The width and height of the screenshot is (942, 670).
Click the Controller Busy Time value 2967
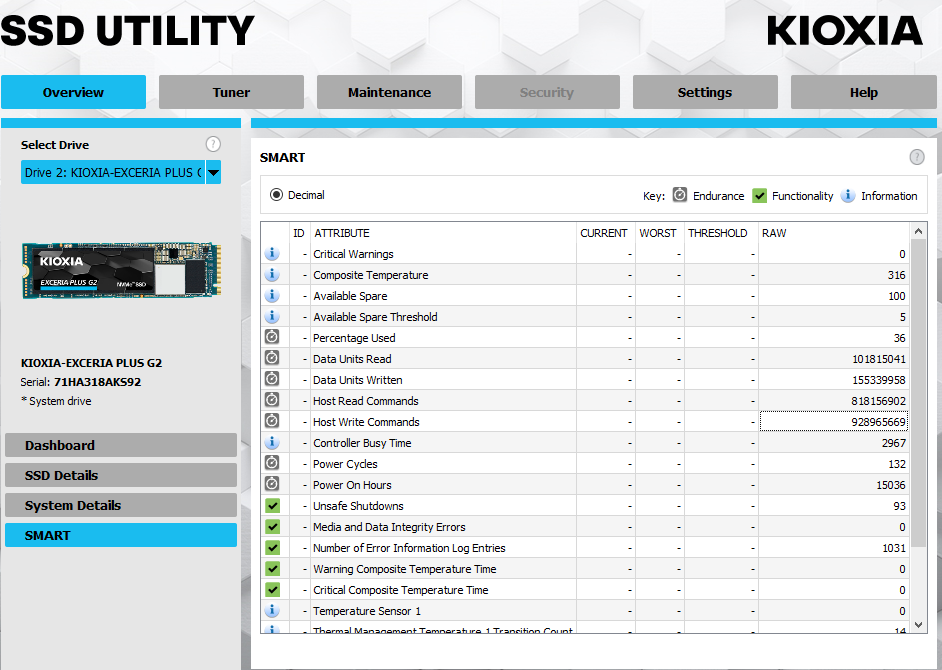[893, 443]
